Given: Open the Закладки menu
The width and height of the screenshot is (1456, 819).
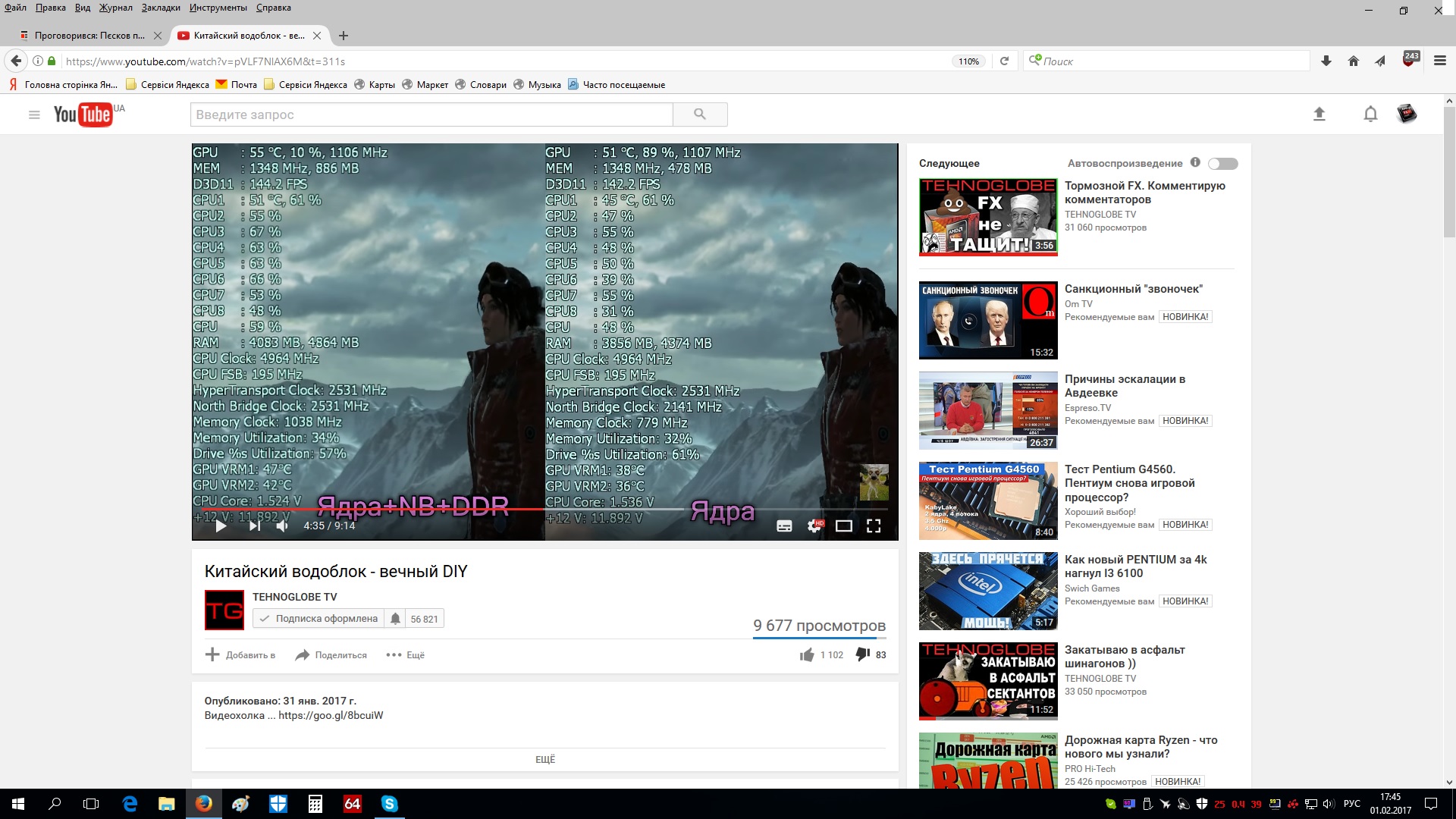Looking at the screenshot, I should tap(161, 8).
